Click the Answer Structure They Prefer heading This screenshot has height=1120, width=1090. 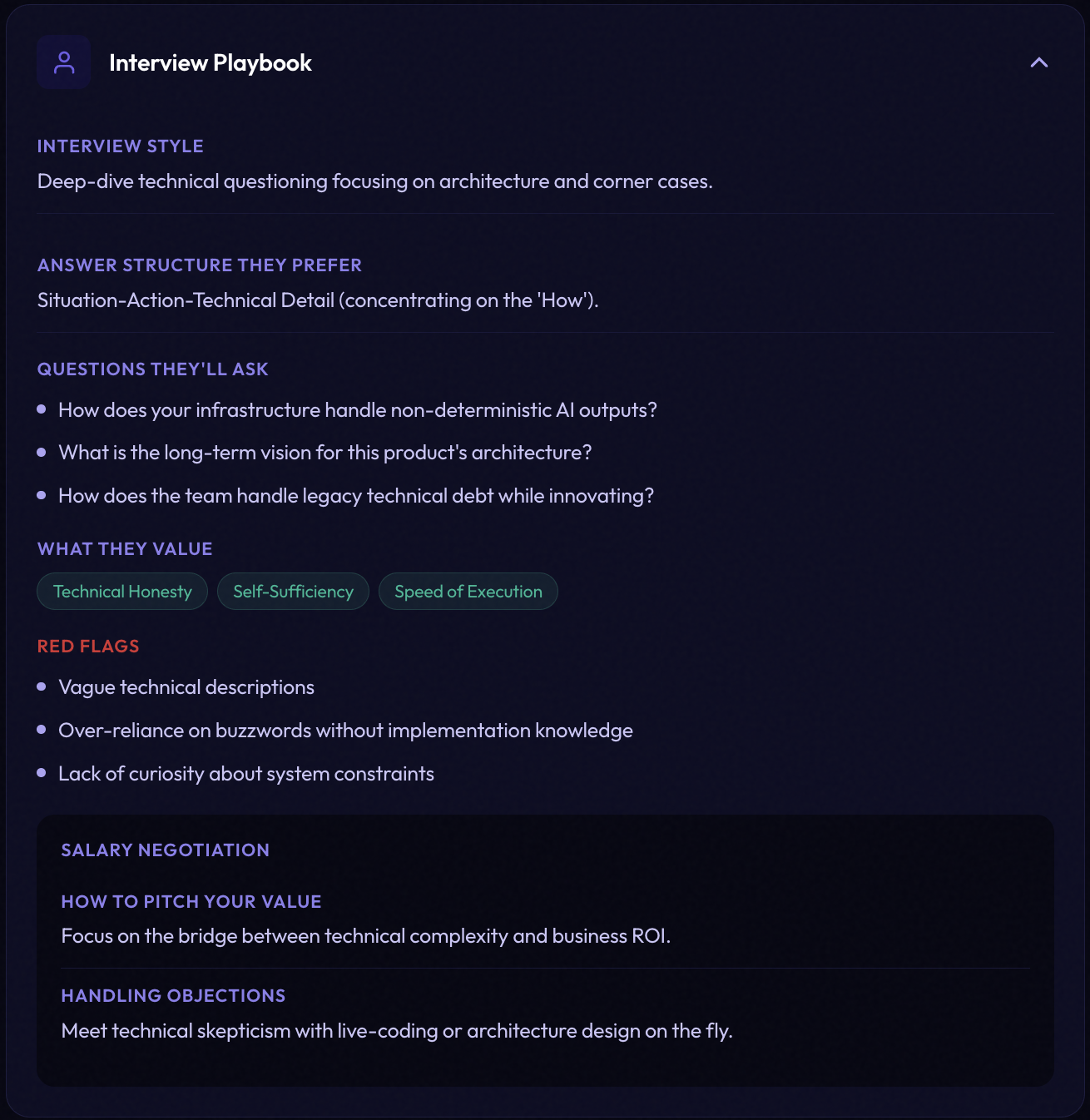(x=200, y=265)
